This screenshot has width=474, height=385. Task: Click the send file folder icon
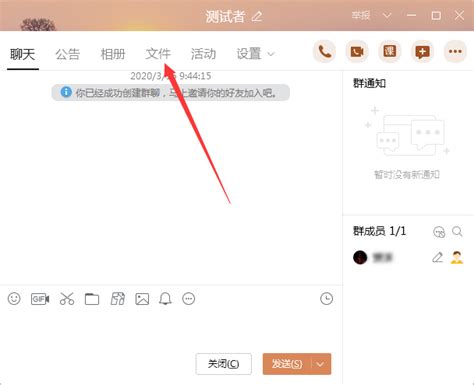pos(92,299)
